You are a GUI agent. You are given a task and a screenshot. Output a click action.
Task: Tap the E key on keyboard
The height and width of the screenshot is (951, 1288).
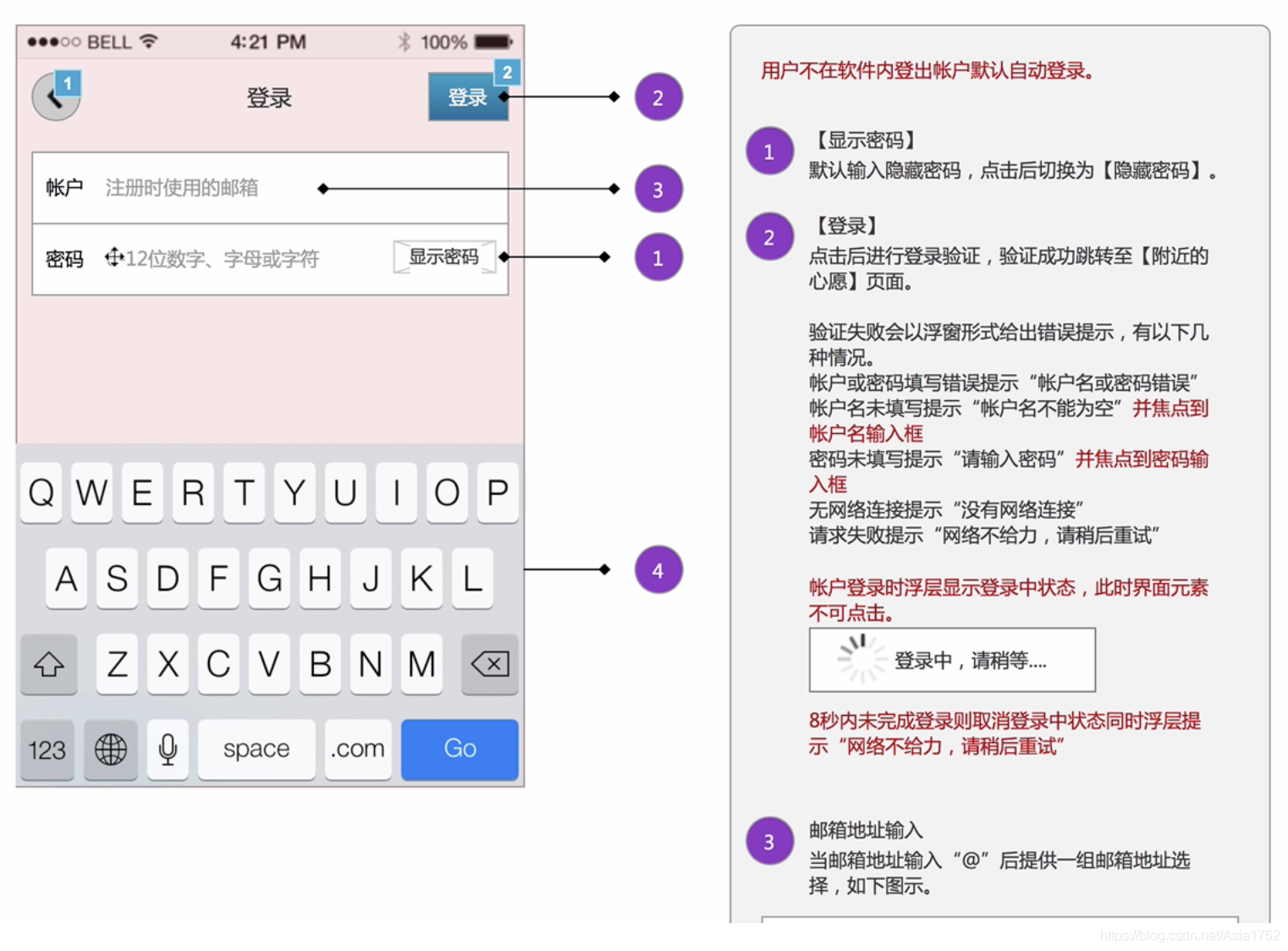(x=142, y=492)
